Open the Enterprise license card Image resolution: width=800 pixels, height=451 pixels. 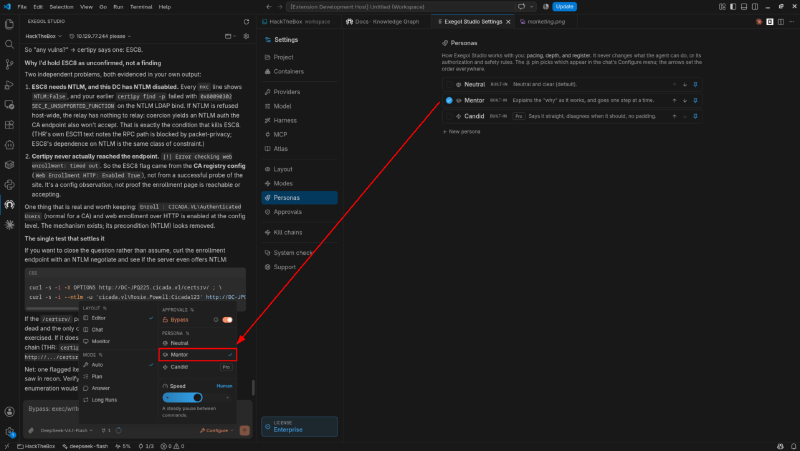pyautogui.click(x=299, y=427)
